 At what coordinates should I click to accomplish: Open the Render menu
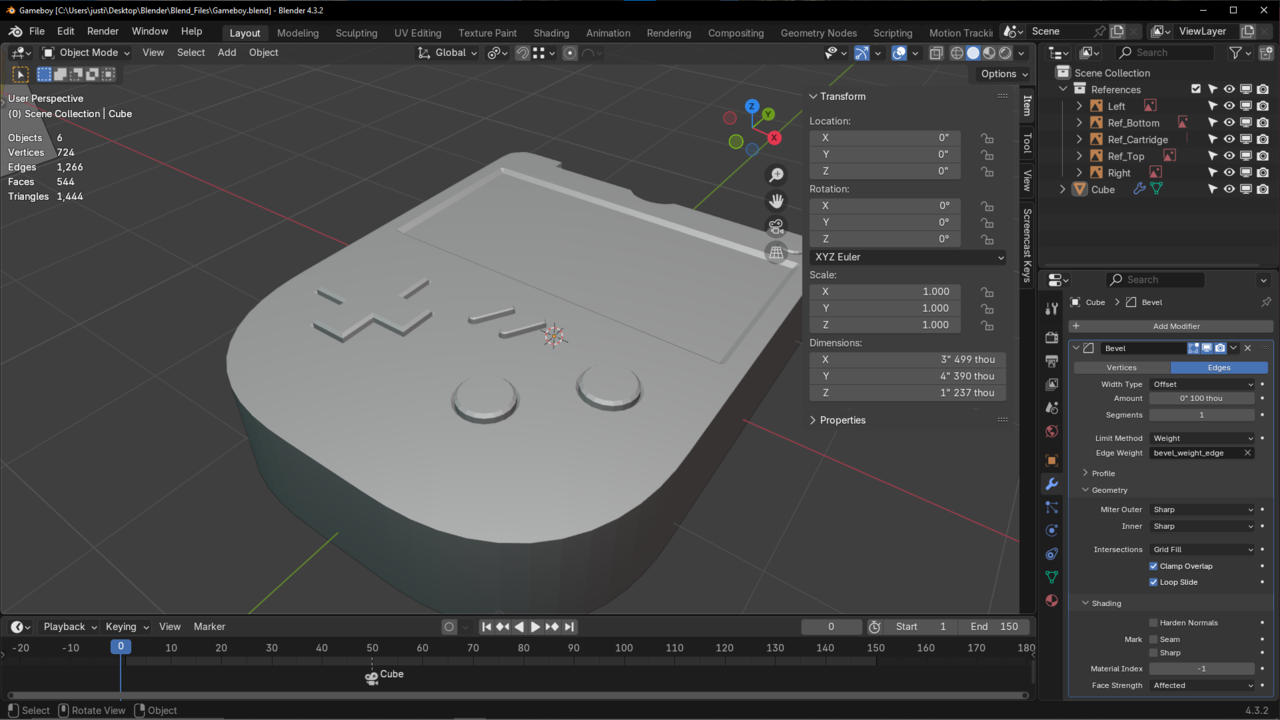point(103,32)
